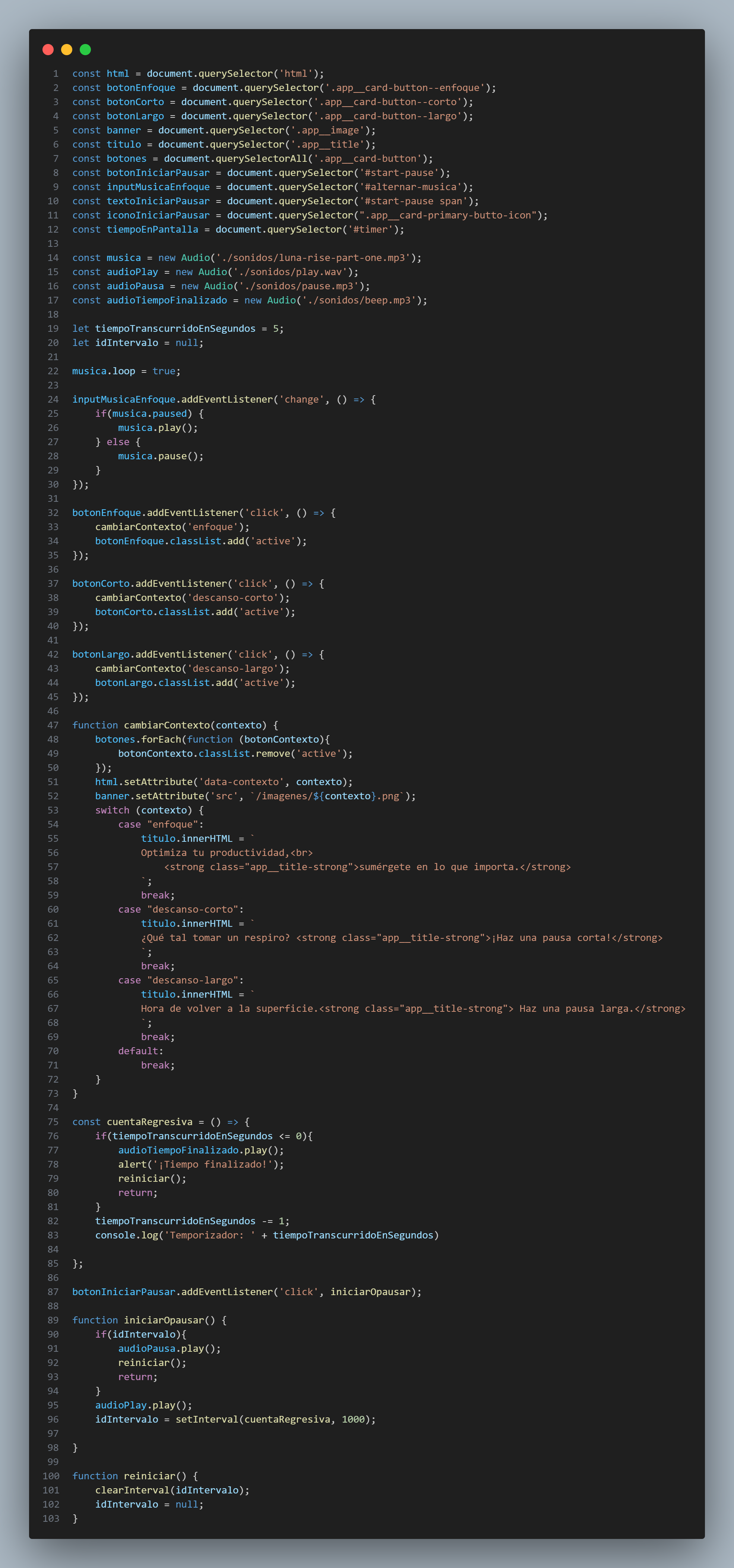The image size is (734, 1568).
Task: Click line number 1 in the gutter
Action: click(56, 74)
